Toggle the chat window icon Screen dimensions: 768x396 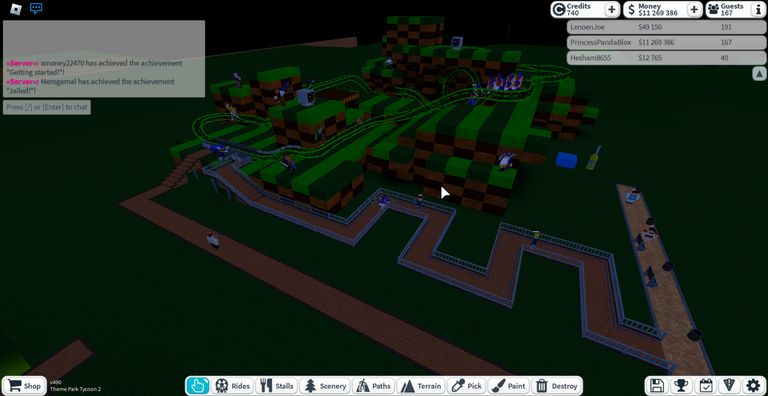click(36, 8)
